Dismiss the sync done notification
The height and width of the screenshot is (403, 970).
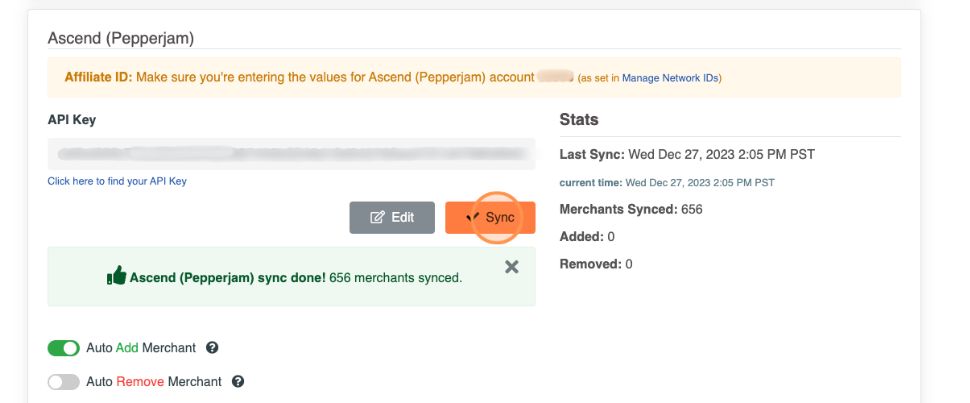tap(512, 267)
